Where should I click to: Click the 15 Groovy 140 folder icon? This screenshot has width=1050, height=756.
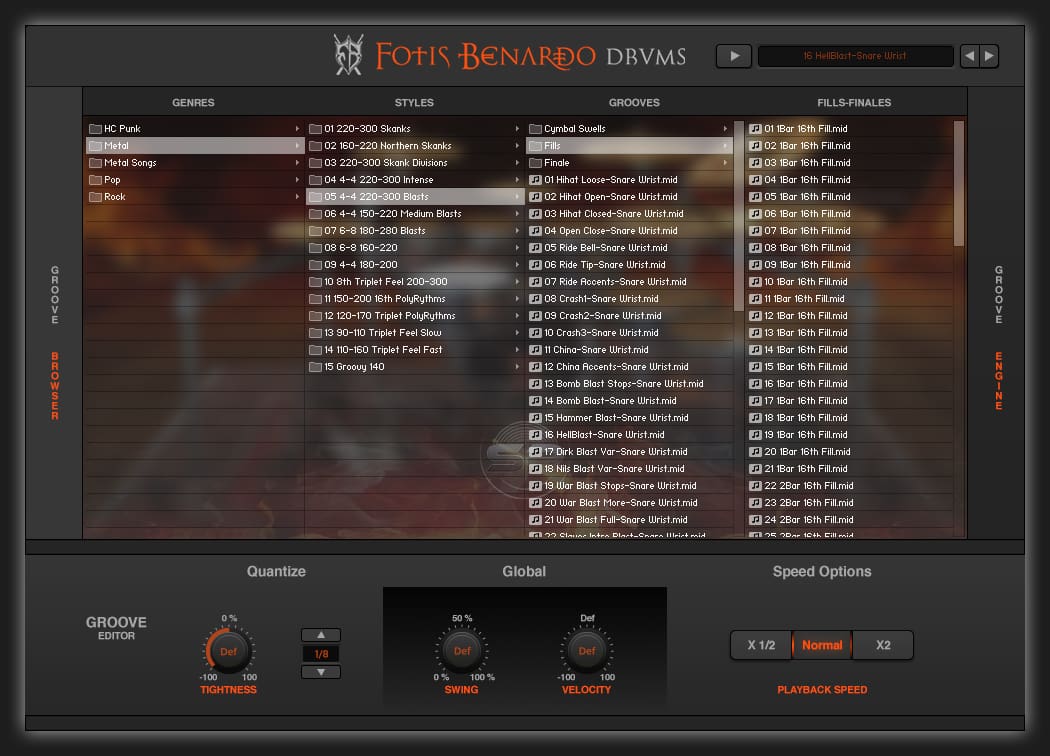pos(315,367)
